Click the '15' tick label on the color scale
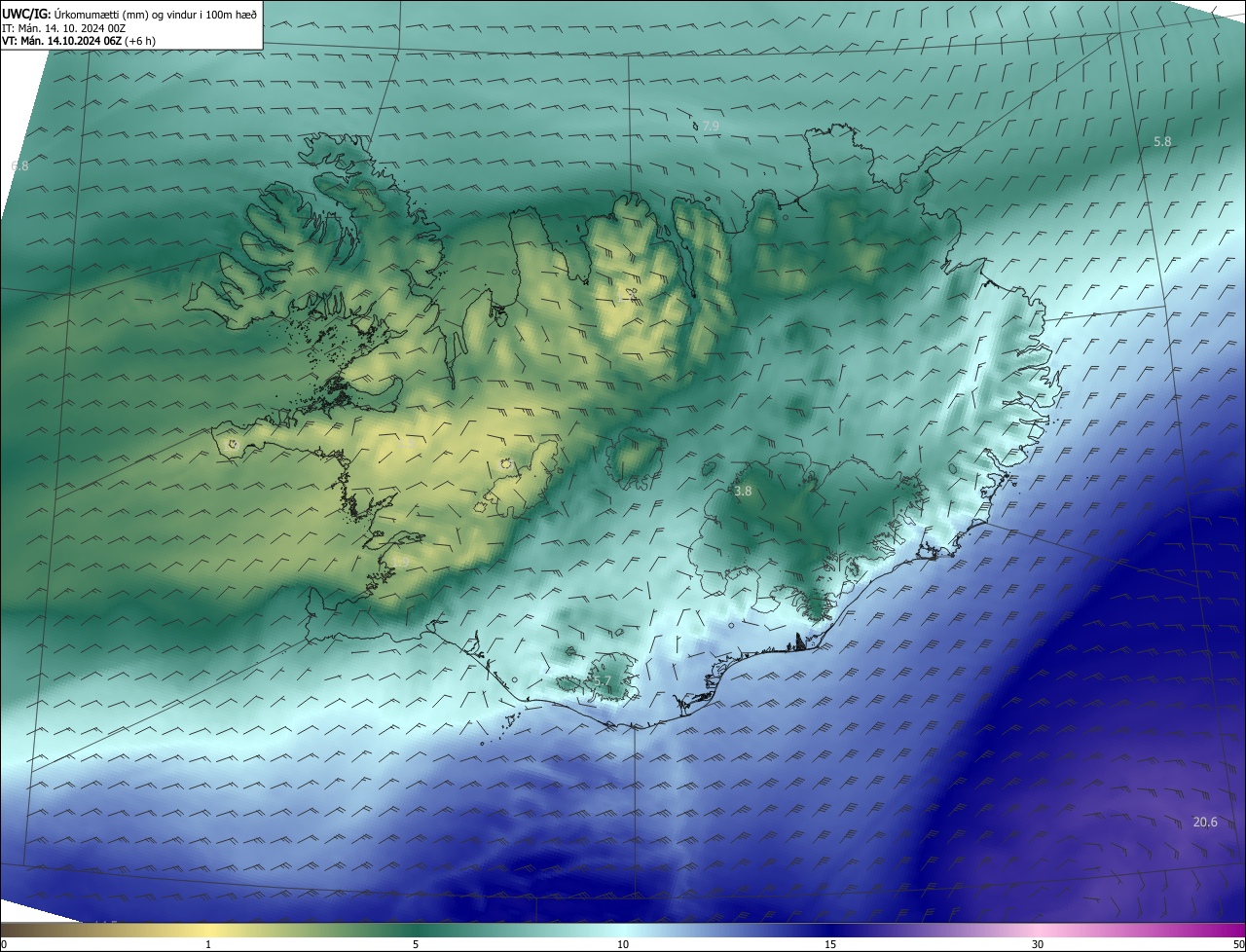This screenshot has height=952, width=1246. point(830,944)
